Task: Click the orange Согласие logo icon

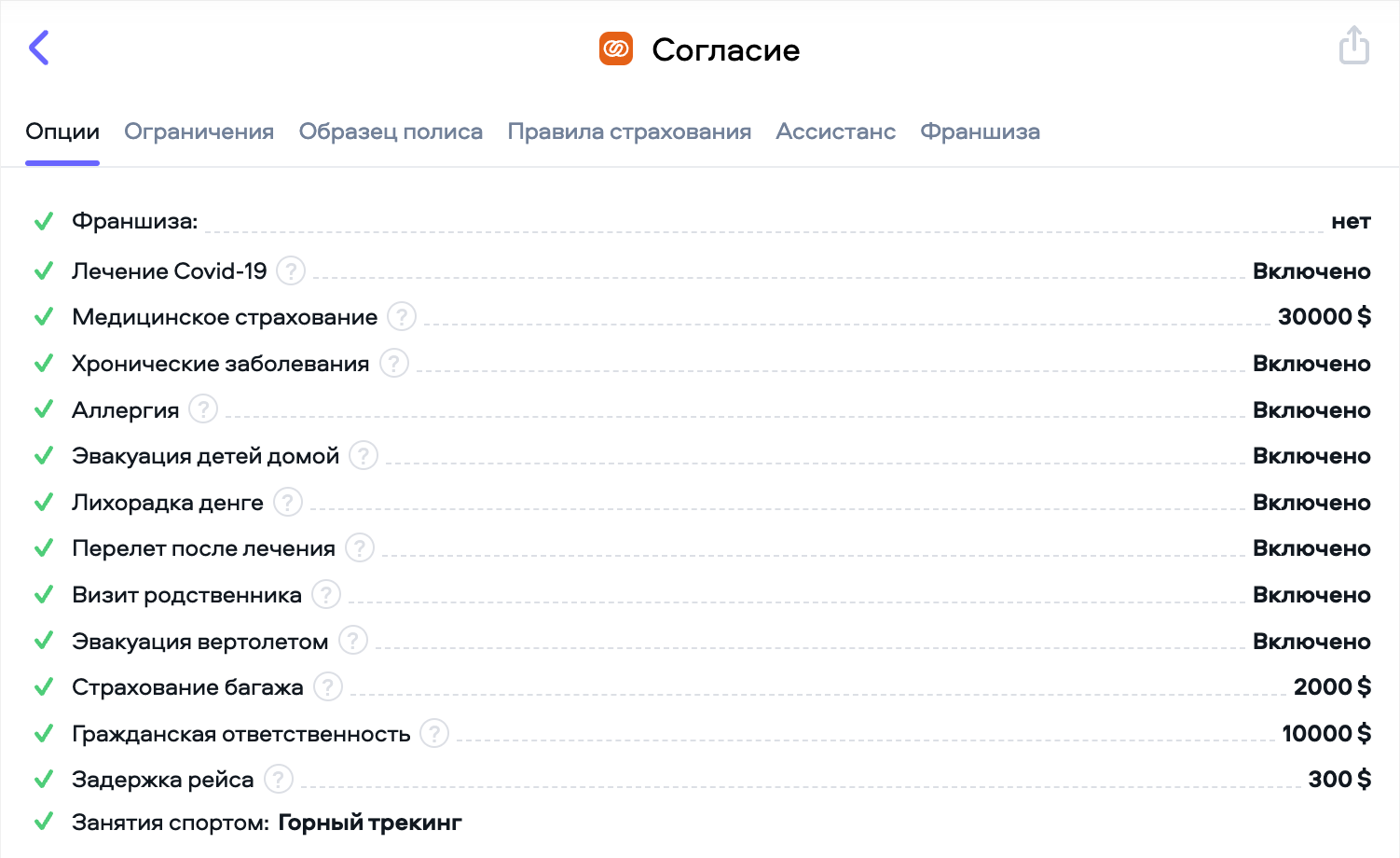Action: click(615, 48)
